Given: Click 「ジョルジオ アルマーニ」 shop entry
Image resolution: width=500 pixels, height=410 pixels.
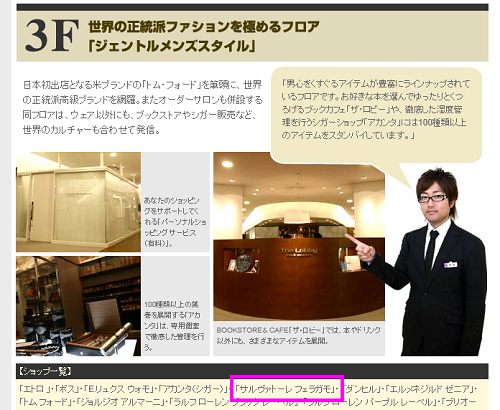Looking at the screenshot, I should pos(121,402).
